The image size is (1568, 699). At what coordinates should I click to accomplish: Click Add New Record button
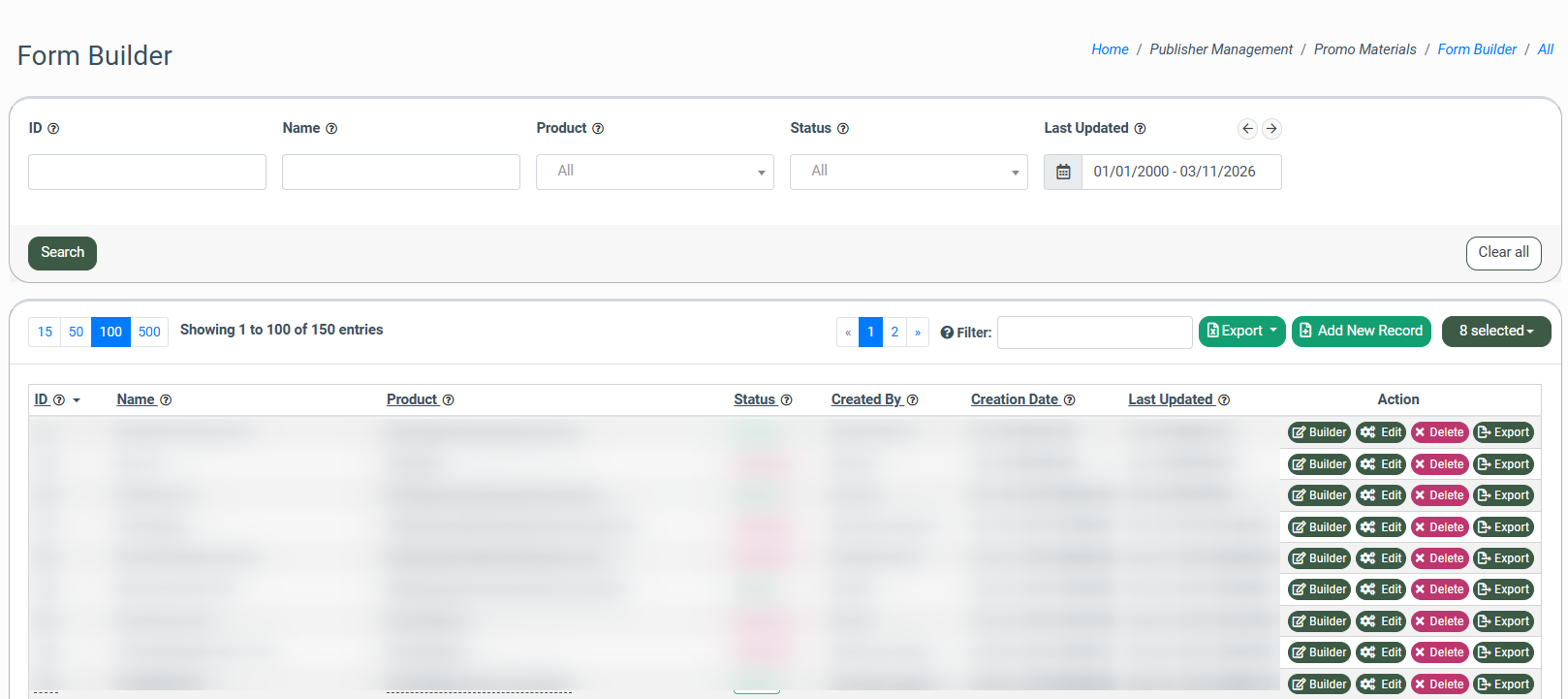tap(1361, 331)
